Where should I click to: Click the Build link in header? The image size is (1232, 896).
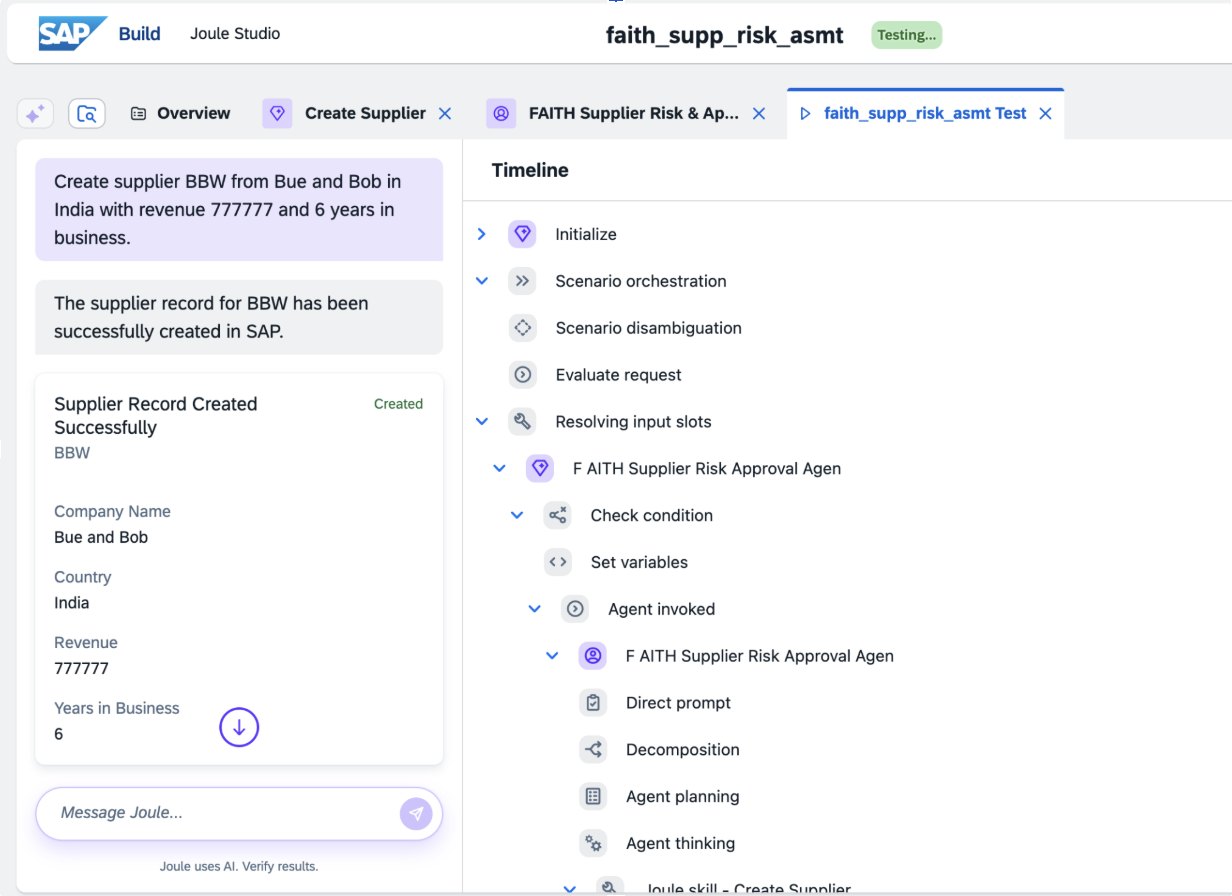[139, 34]
